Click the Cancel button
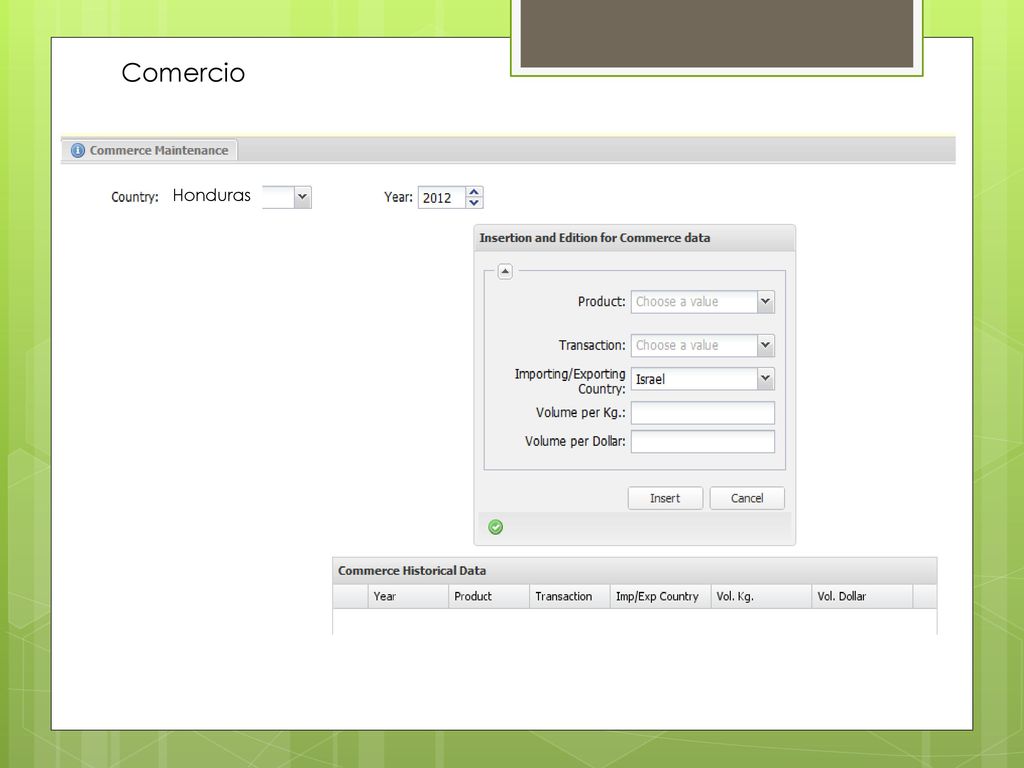 (x=747, y=498)
